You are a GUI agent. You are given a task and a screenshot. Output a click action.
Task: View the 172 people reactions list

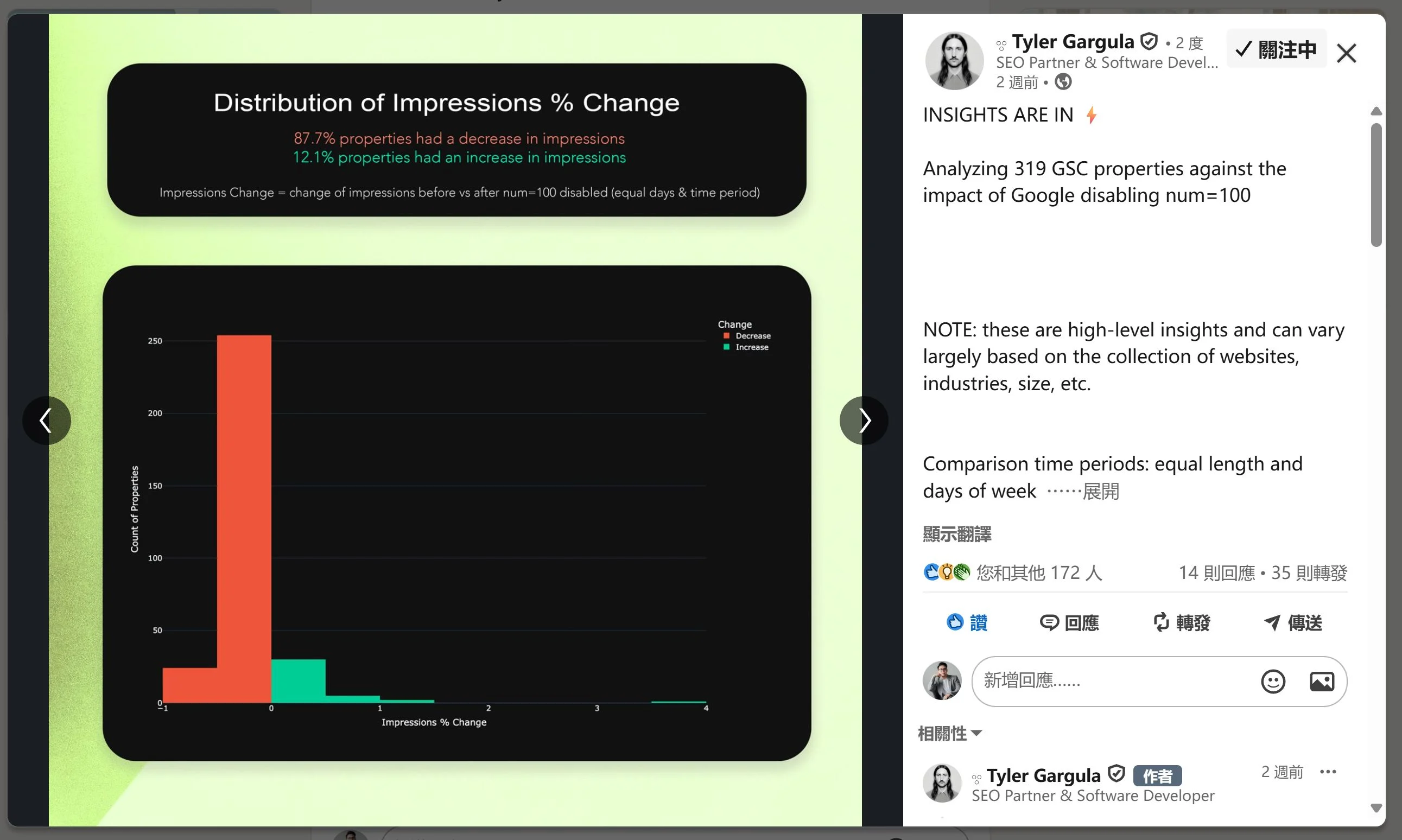tap(1039, 573)
